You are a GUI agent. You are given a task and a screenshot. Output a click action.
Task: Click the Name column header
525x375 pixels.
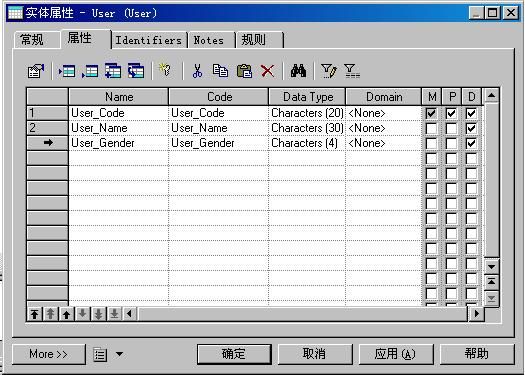click(x=119, y=97)
